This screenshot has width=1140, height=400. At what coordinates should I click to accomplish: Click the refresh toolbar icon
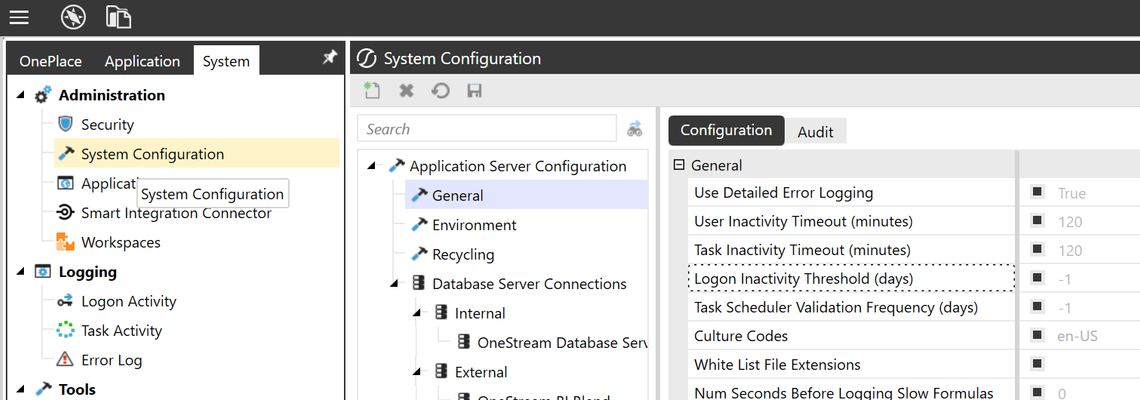click(441, 91)
